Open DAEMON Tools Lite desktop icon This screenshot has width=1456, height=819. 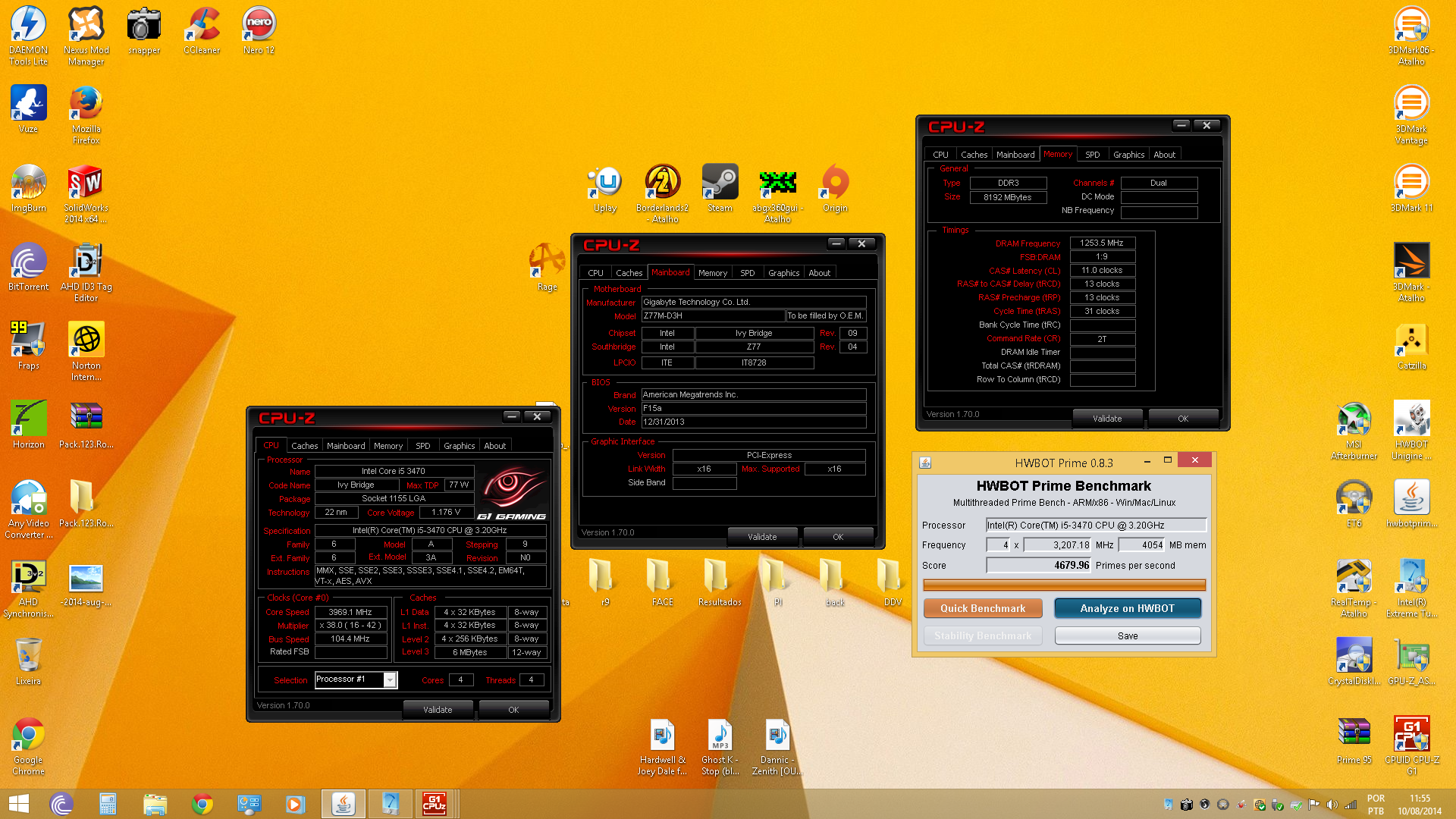click(x=28, y=36)
